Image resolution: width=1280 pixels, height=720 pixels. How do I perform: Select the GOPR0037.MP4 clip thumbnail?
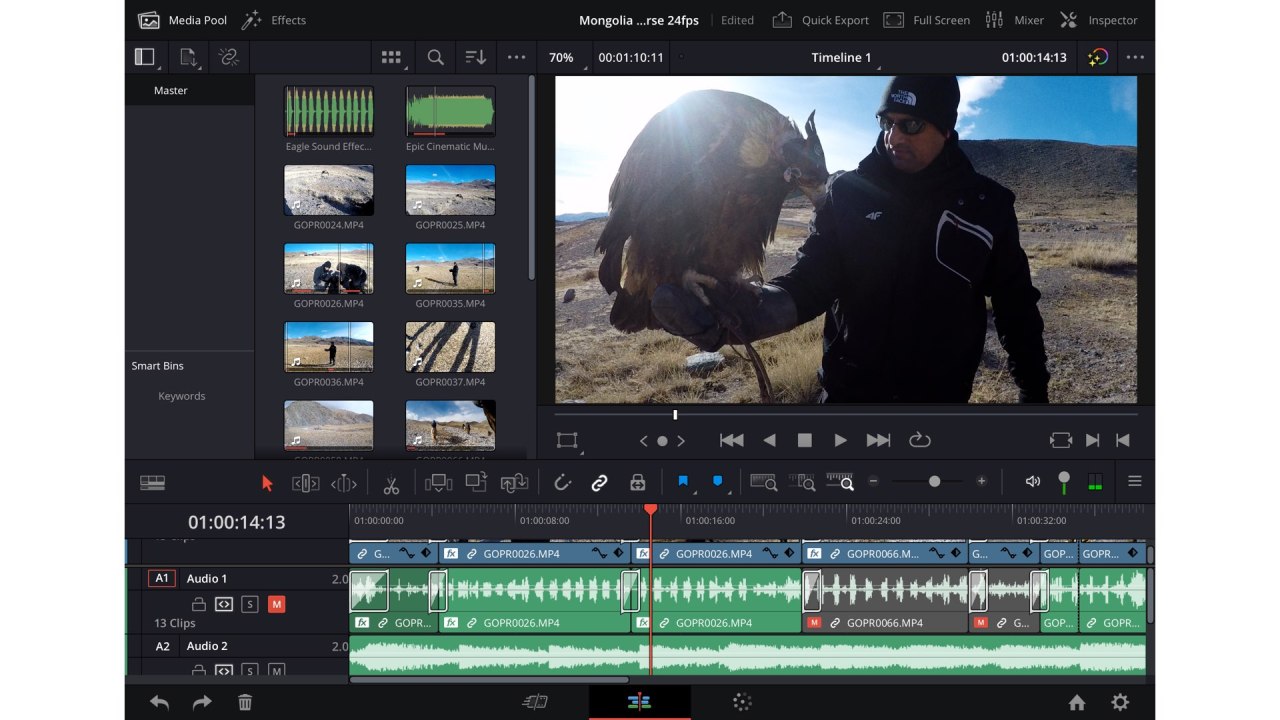tap(450, 347)
